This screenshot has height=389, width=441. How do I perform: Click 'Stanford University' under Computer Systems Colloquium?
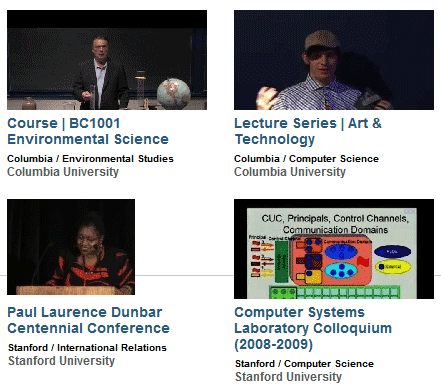(288, 377)
